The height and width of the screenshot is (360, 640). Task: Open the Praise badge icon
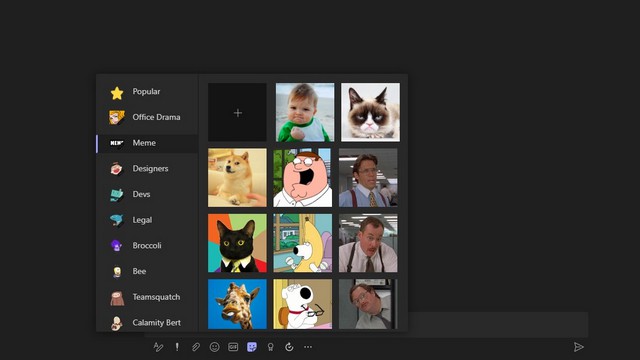pyautogui.click(x=270, y=347)
